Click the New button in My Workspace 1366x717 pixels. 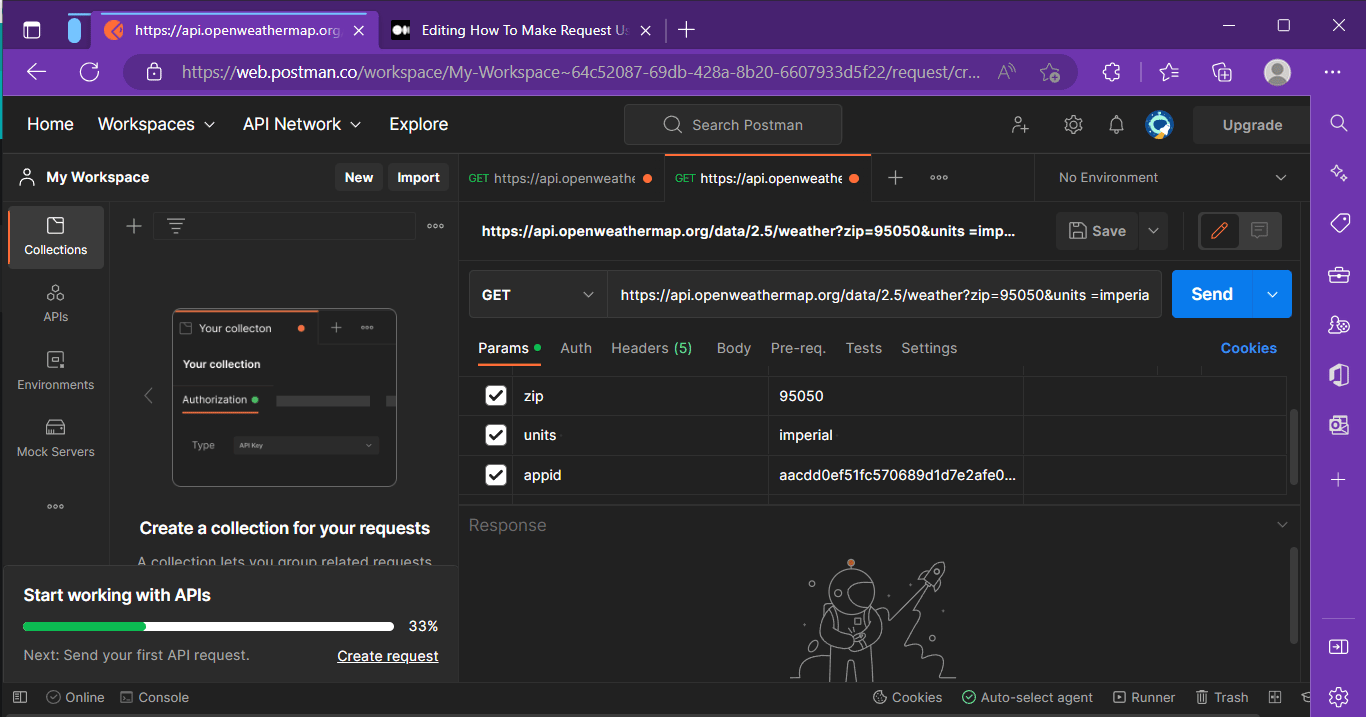(x=359, y=177)
